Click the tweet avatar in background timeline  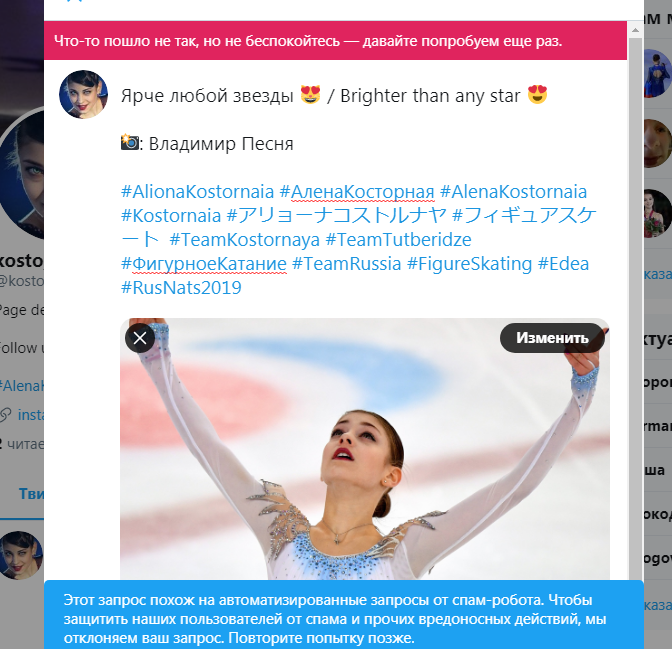[x=21, y=555]
